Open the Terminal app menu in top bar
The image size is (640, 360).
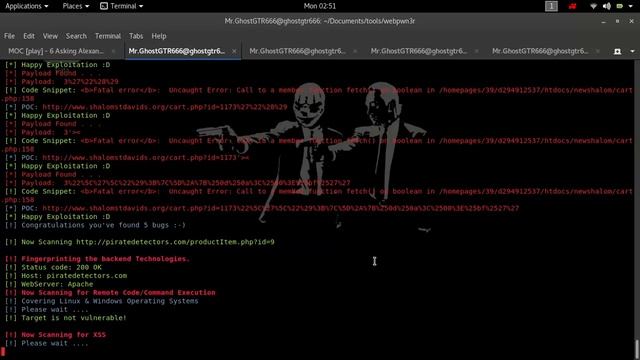[x=122, y=6]
